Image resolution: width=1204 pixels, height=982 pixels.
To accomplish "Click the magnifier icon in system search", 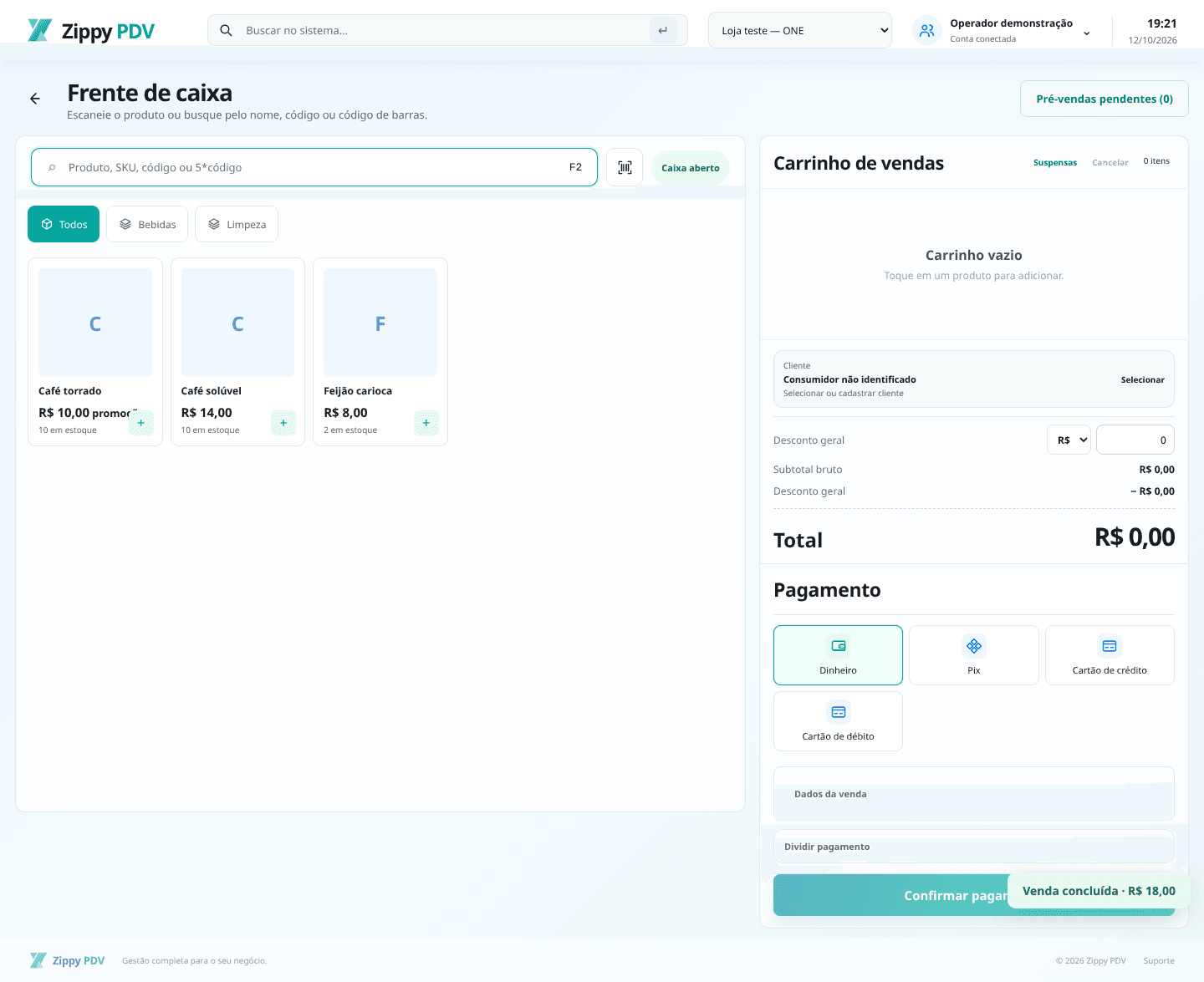I will [226, 30].
